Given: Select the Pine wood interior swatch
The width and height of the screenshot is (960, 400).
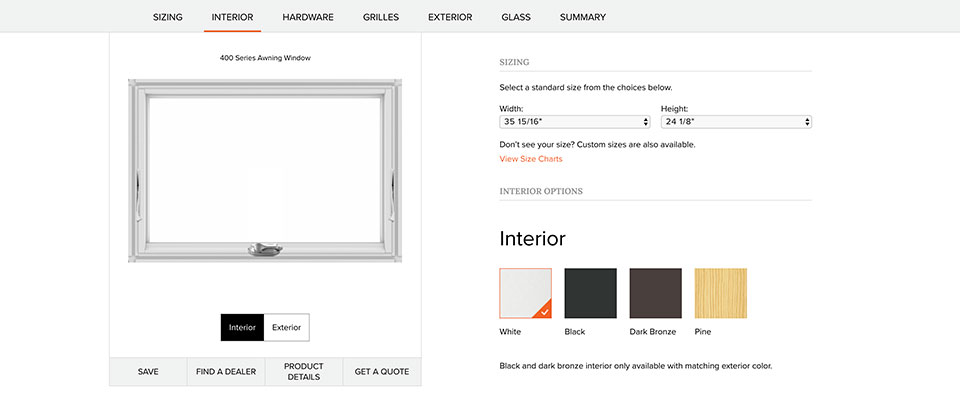Looking at the screenshot, I should tap(721, 293).
